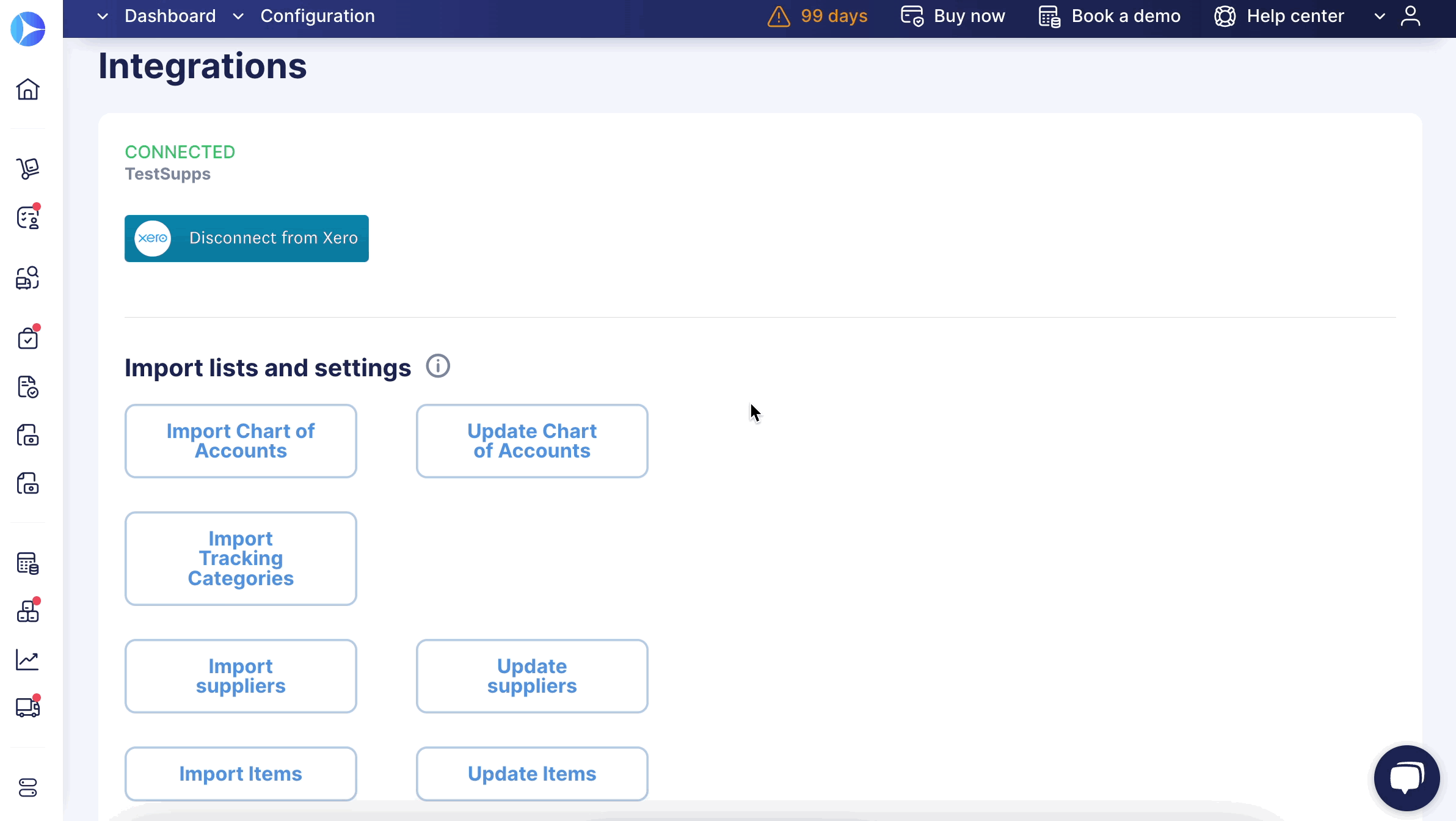Click the Xero logo on disconnect button
Screen dimensions: 1456x821
tap(153, 238)
